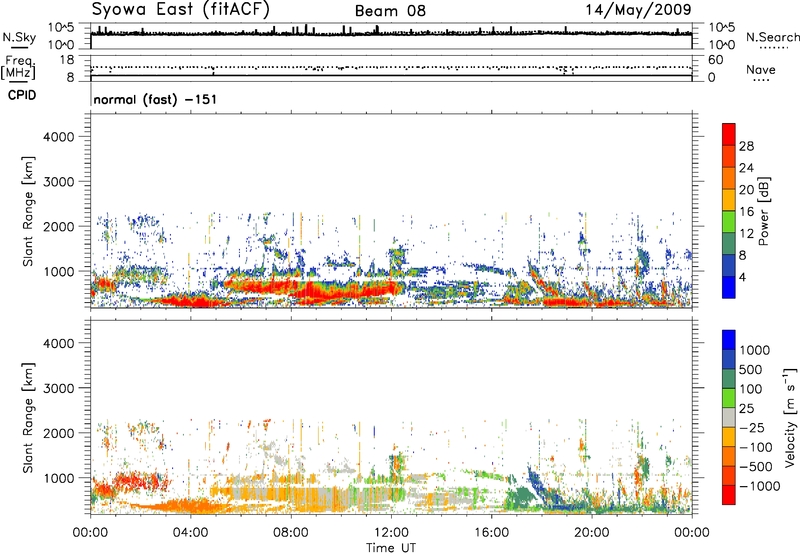Click the '-25' tick on Velocity colorbar
The width and height of the screenshot is (800, 554).
tap(752, 427)
